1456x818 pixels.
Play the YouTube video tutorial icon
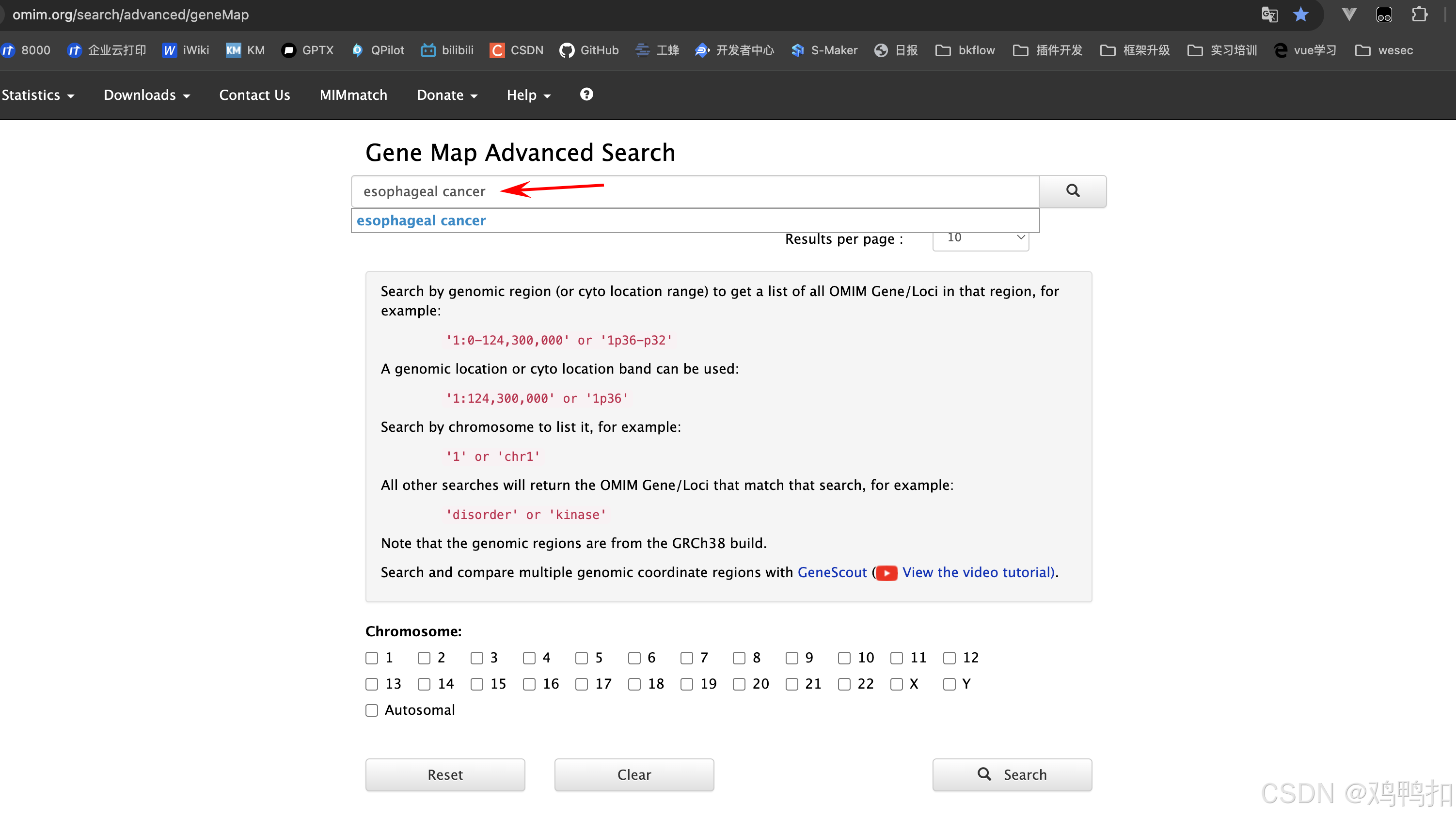coord(886,573)
